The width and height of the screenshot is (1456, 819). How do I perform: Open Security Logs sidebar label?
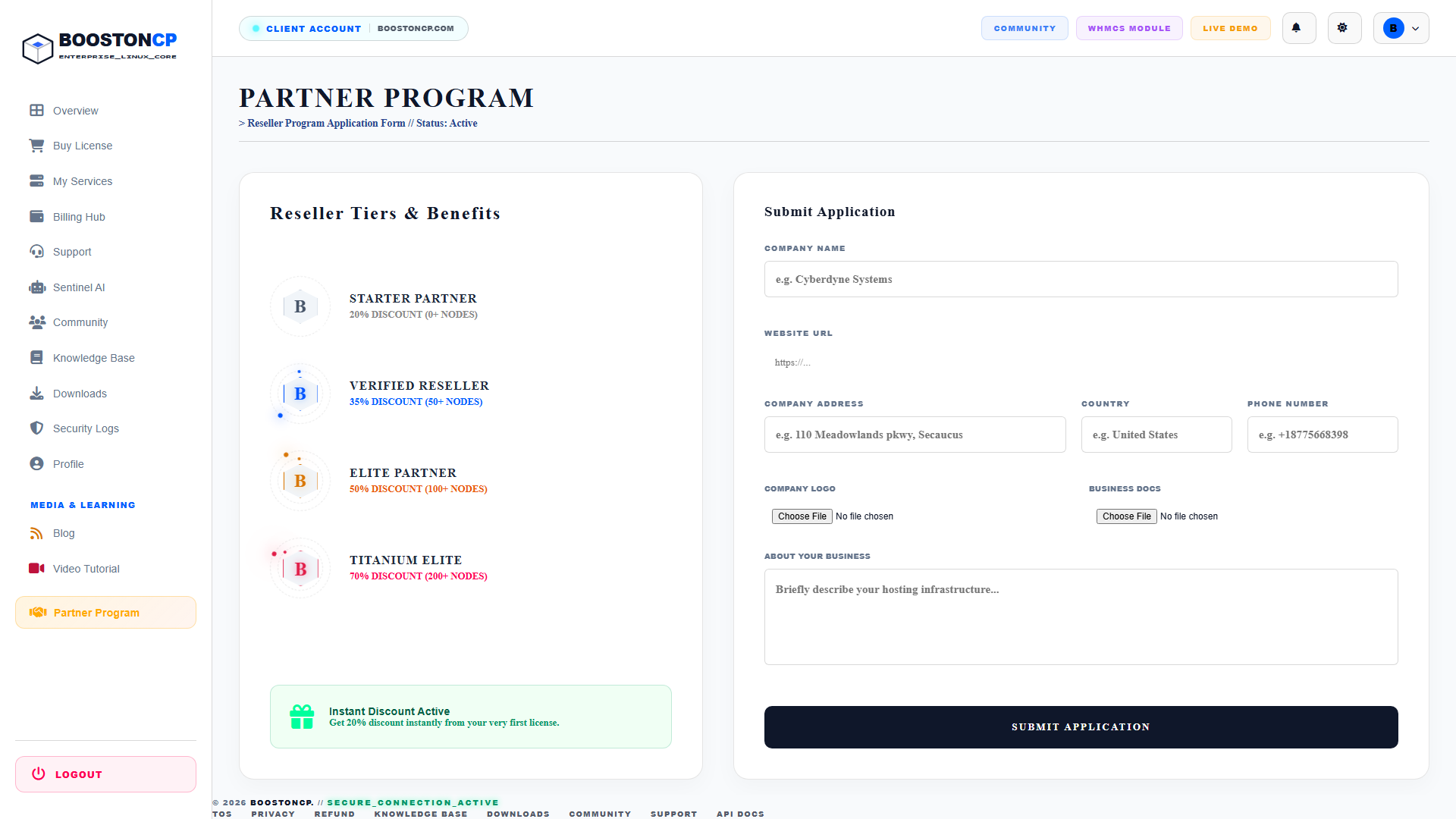pos(86,428)
